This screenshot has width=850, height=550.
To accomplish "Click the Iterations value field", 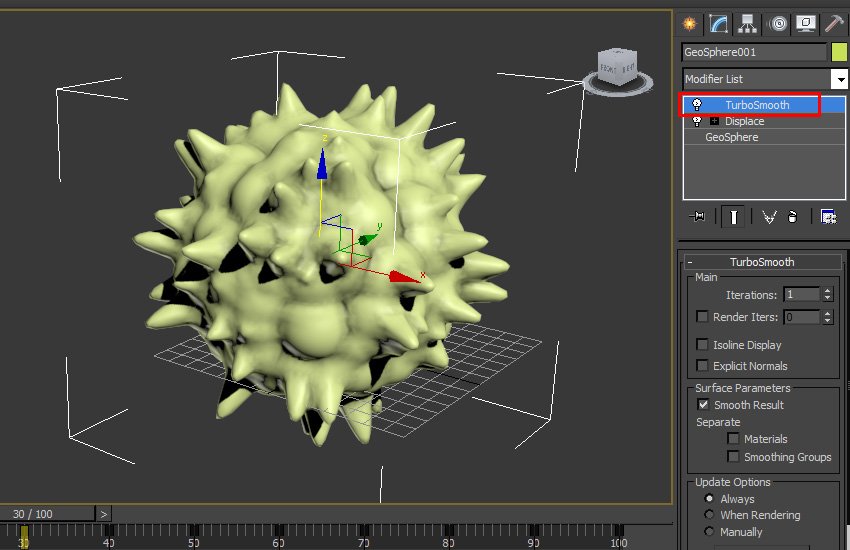I will coord(801,295).
